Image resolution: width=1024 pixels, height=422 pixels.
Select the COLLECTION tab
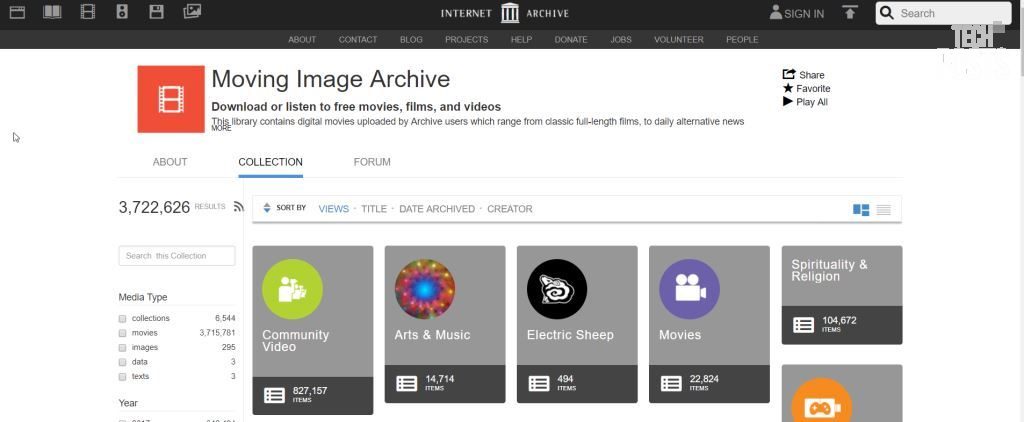[270, 162]
